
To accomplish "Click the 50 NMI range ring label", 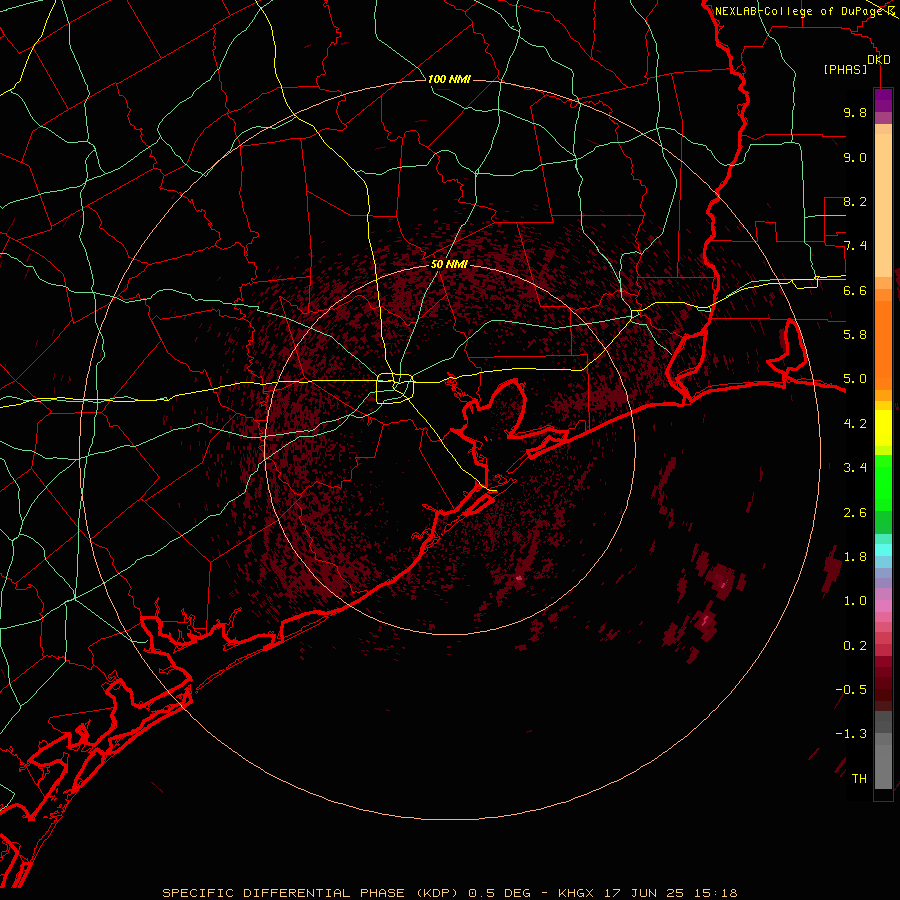I will point(449,265).
